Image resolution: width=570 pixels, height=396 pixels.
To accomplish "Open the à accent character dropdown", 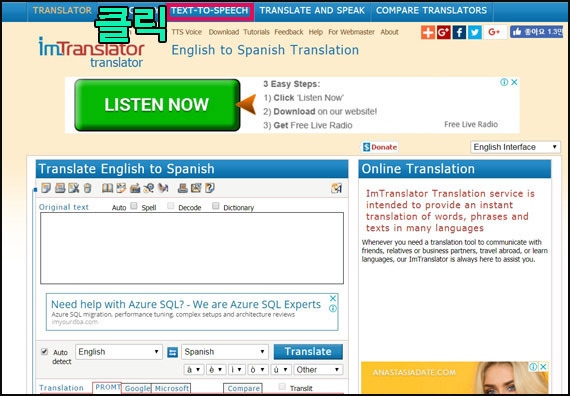I will pyautogui.click(x=193, y=370).
